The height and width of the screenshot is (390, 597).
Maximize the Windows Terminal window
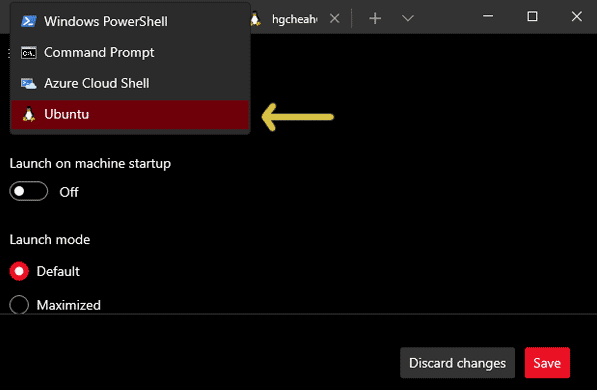[532, 16]
